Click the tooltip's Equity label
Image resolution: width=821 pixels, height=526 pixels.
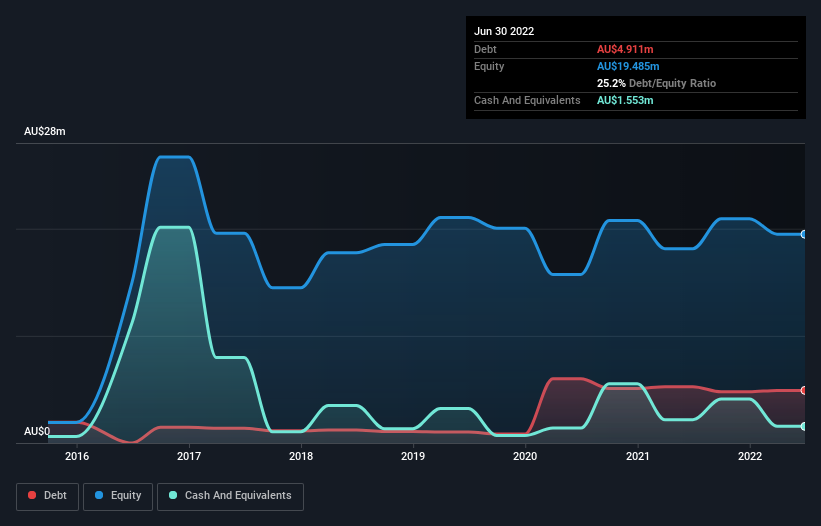point(489,66)
